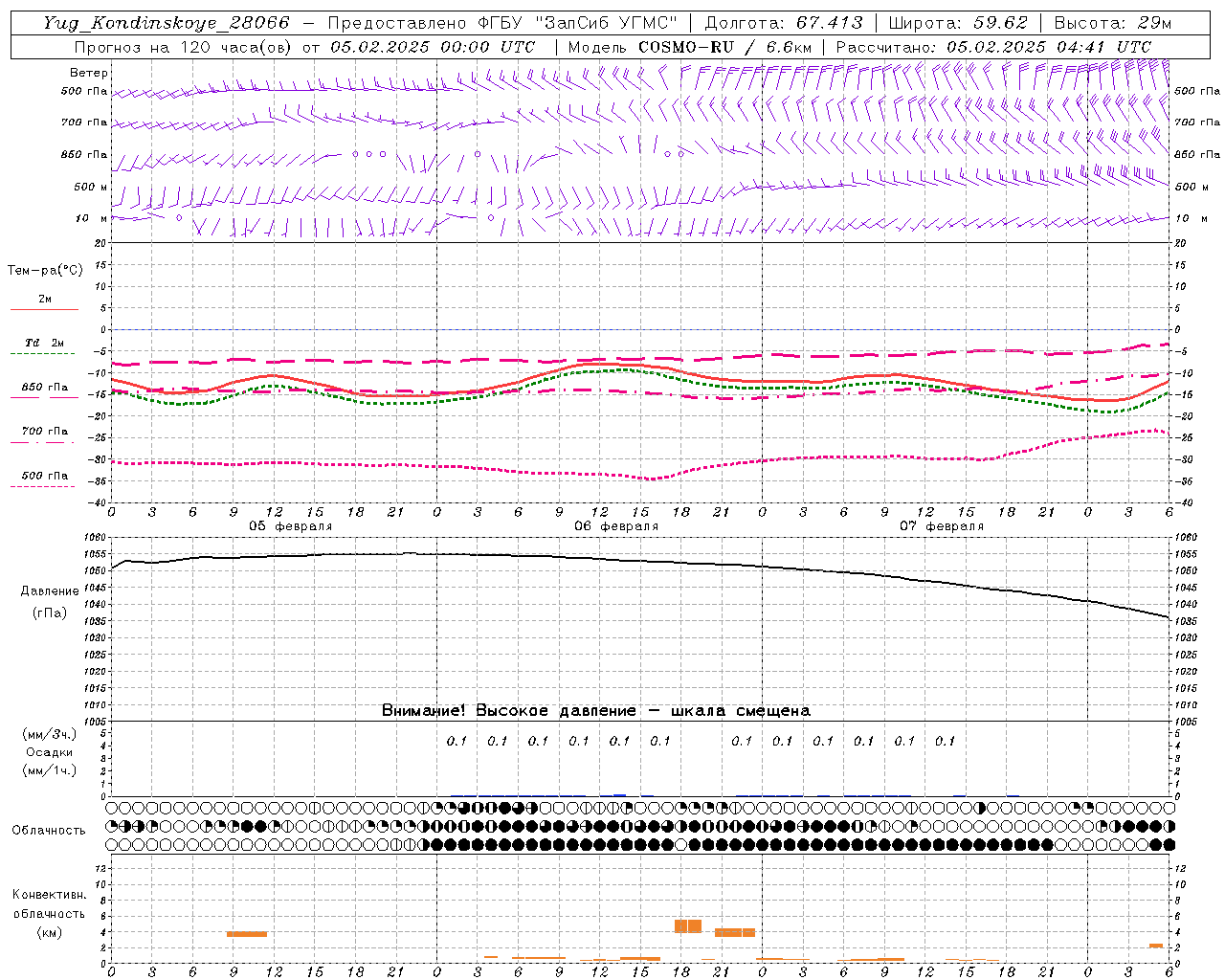Click the Осадки precipitation label
This screenshot has width=1225, height=980.
coord(50,752)
